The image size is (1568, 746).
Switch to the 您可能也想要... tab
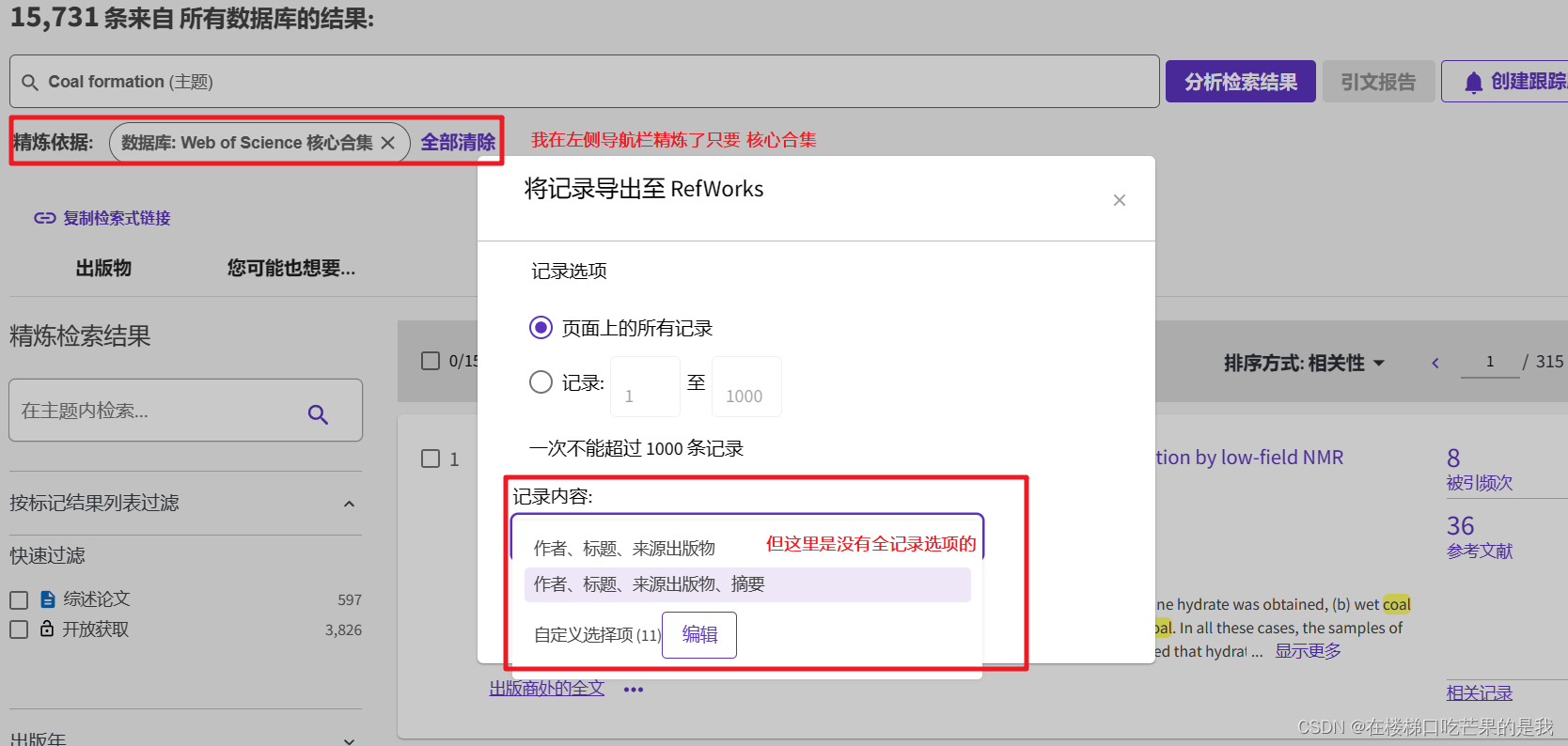291,268
